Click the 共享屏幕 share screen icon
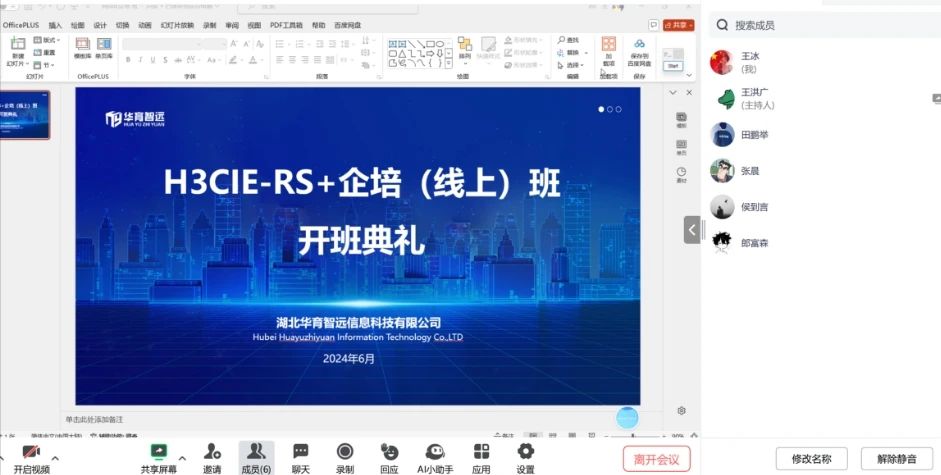 [x=159, y=452]
